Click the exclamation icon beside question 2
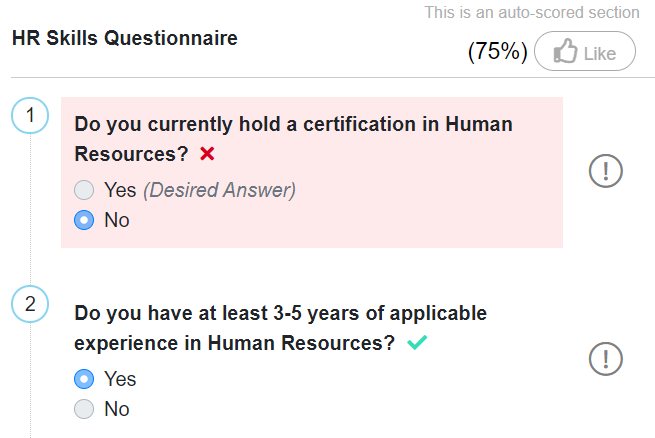 click(606, 358)
